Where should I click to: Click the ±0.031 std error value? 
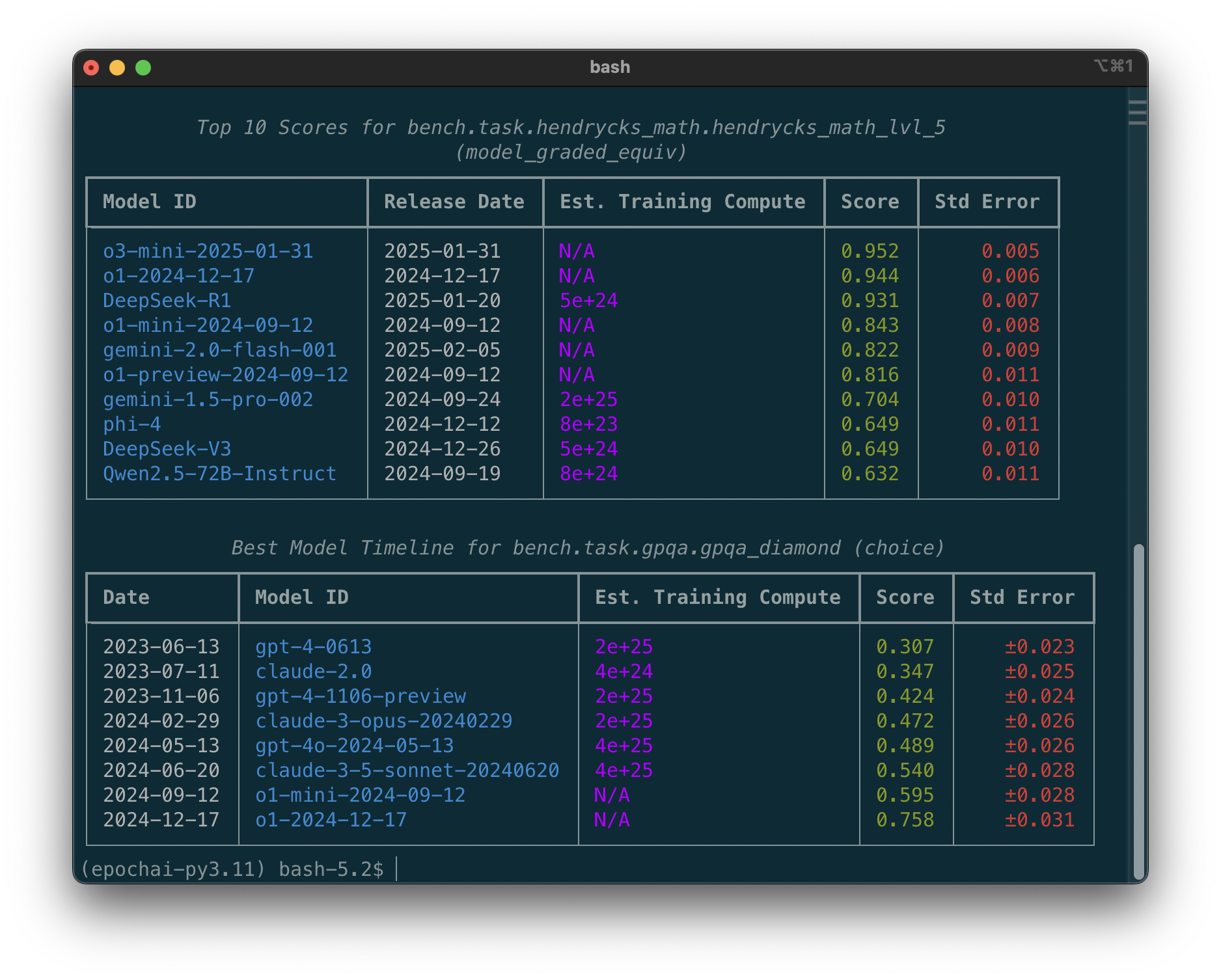click(1039, 820)
